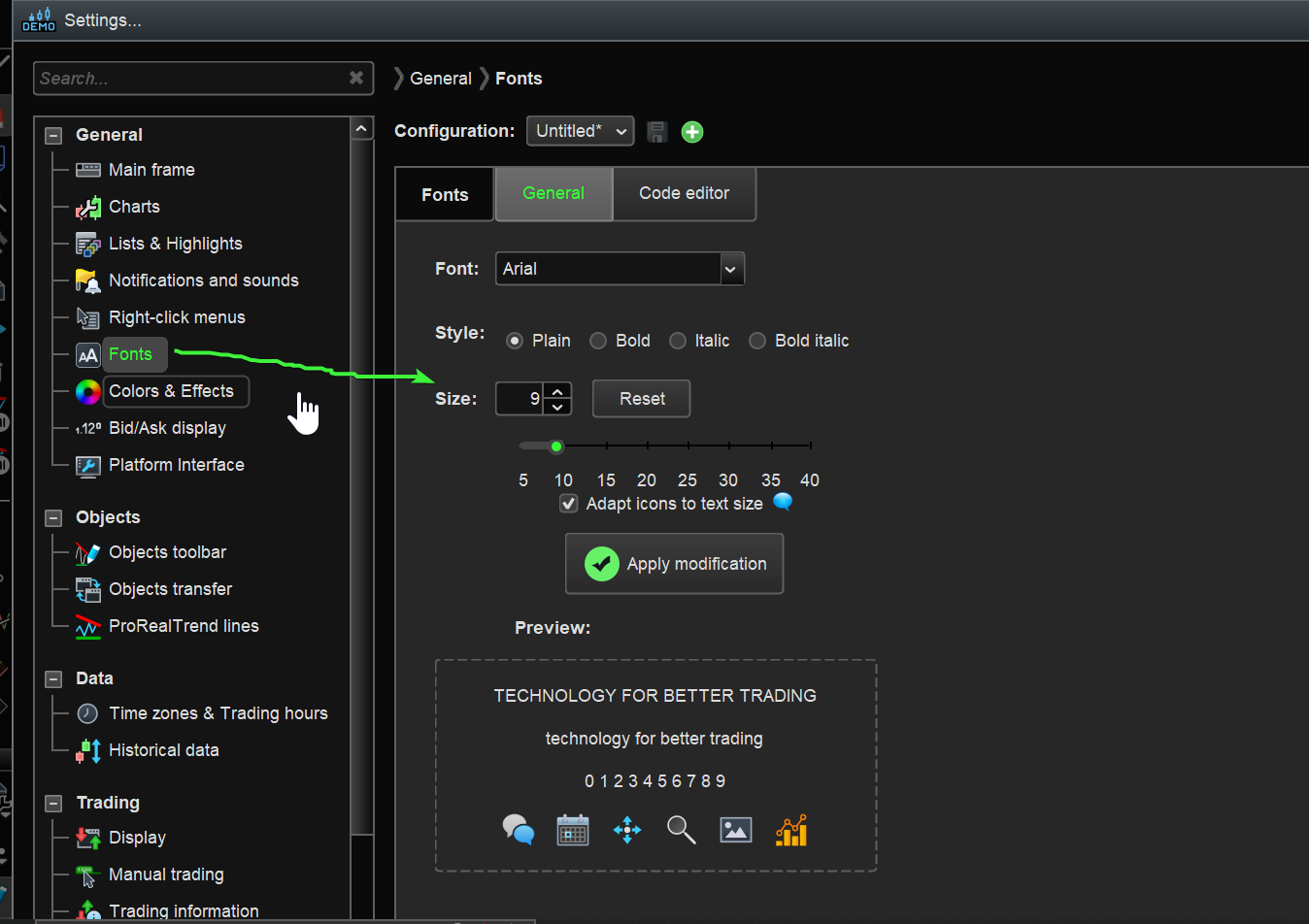Click the Time zones clock icon
Screen dimensions: 1309x924
tap(88, 713)
